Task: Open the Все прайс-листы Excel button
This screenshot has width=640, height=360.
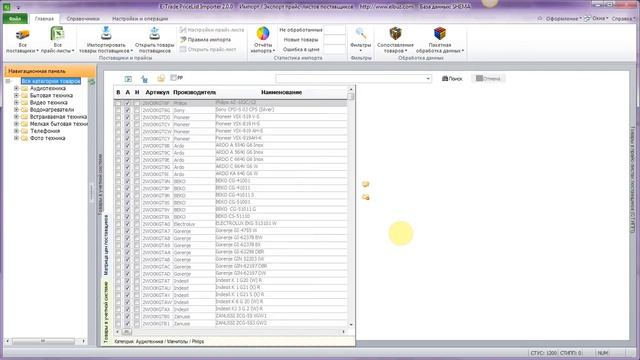Action: (58, 40)
